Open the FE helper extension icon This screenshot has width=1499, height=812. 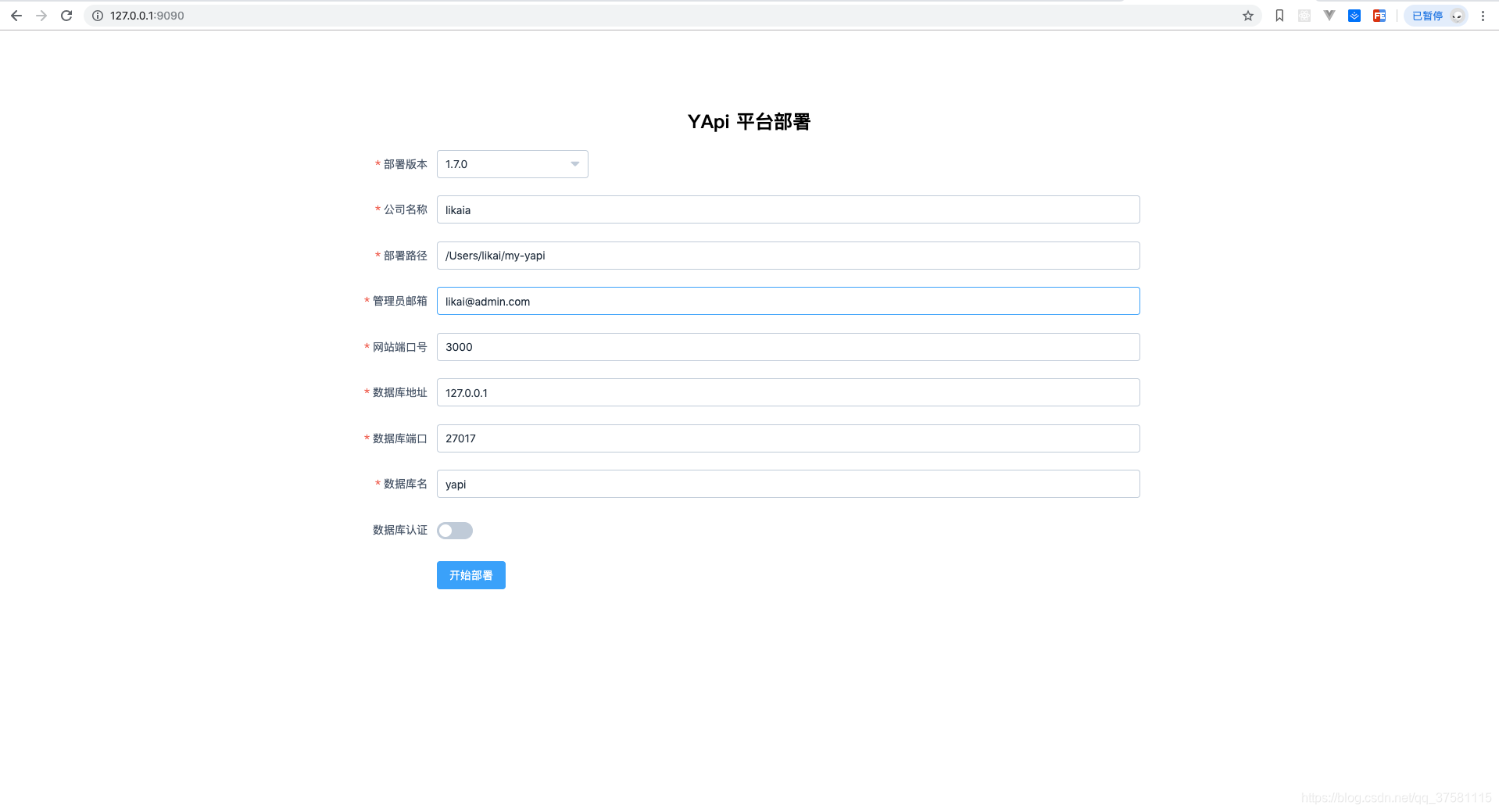(1379, 16)
